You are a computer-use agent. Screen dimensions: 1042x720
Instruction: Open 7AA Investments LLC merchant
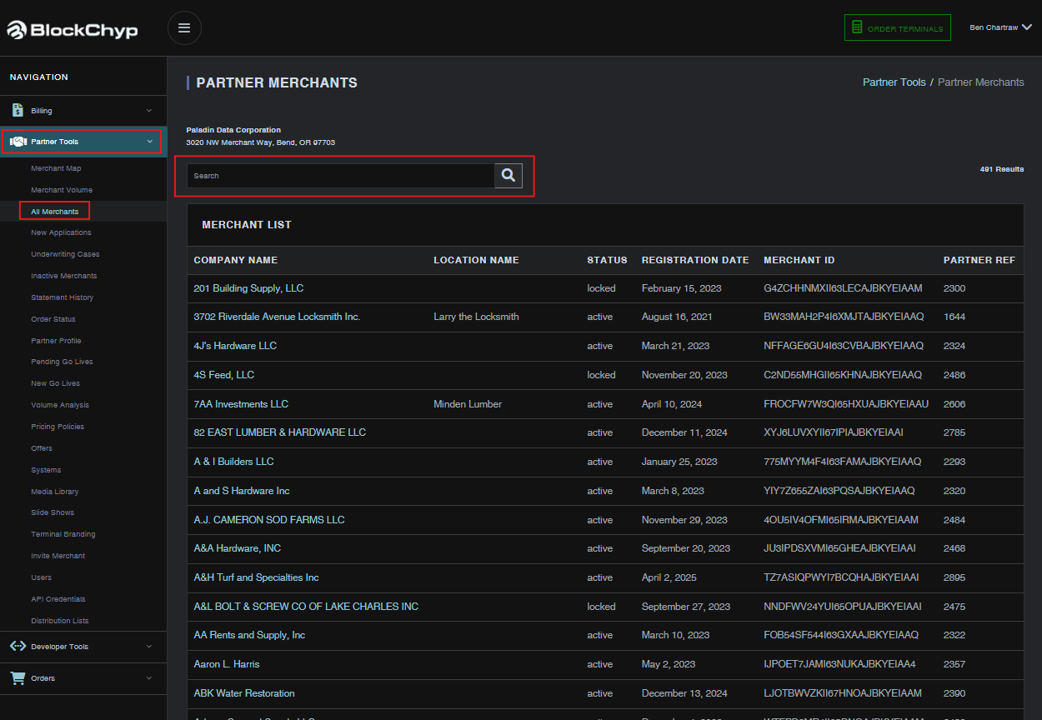point(241,404)
